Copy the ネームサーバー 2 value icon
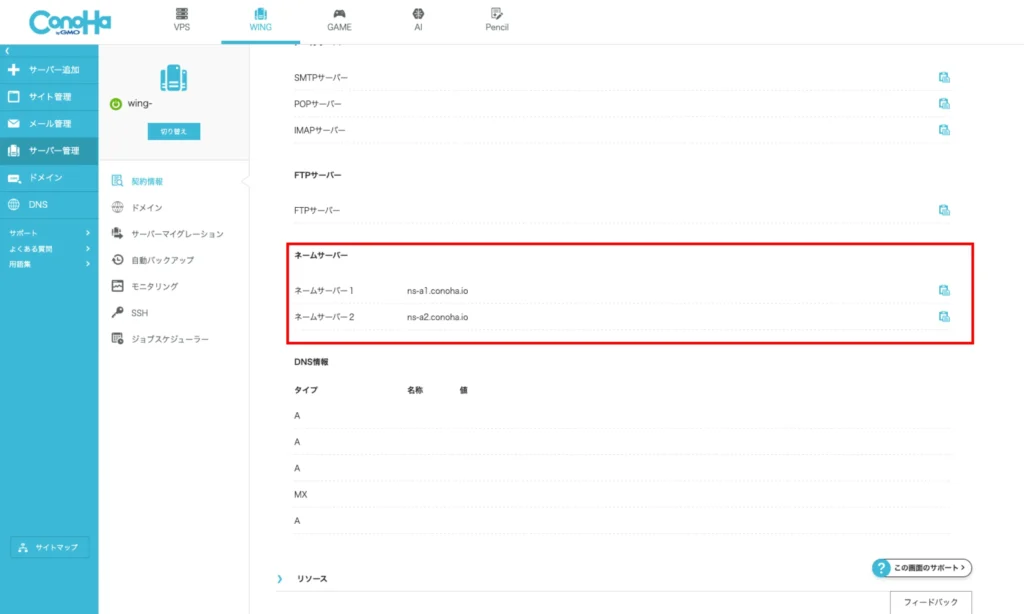 (x=943, y=317)
